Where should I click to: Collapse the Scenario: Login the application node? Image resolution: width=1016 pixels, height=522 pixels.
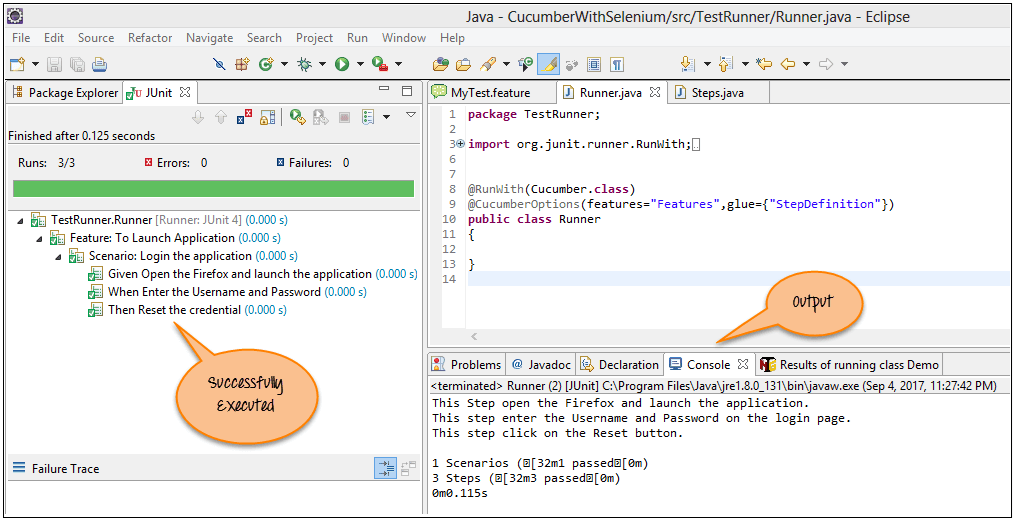(x=60, y=256)
